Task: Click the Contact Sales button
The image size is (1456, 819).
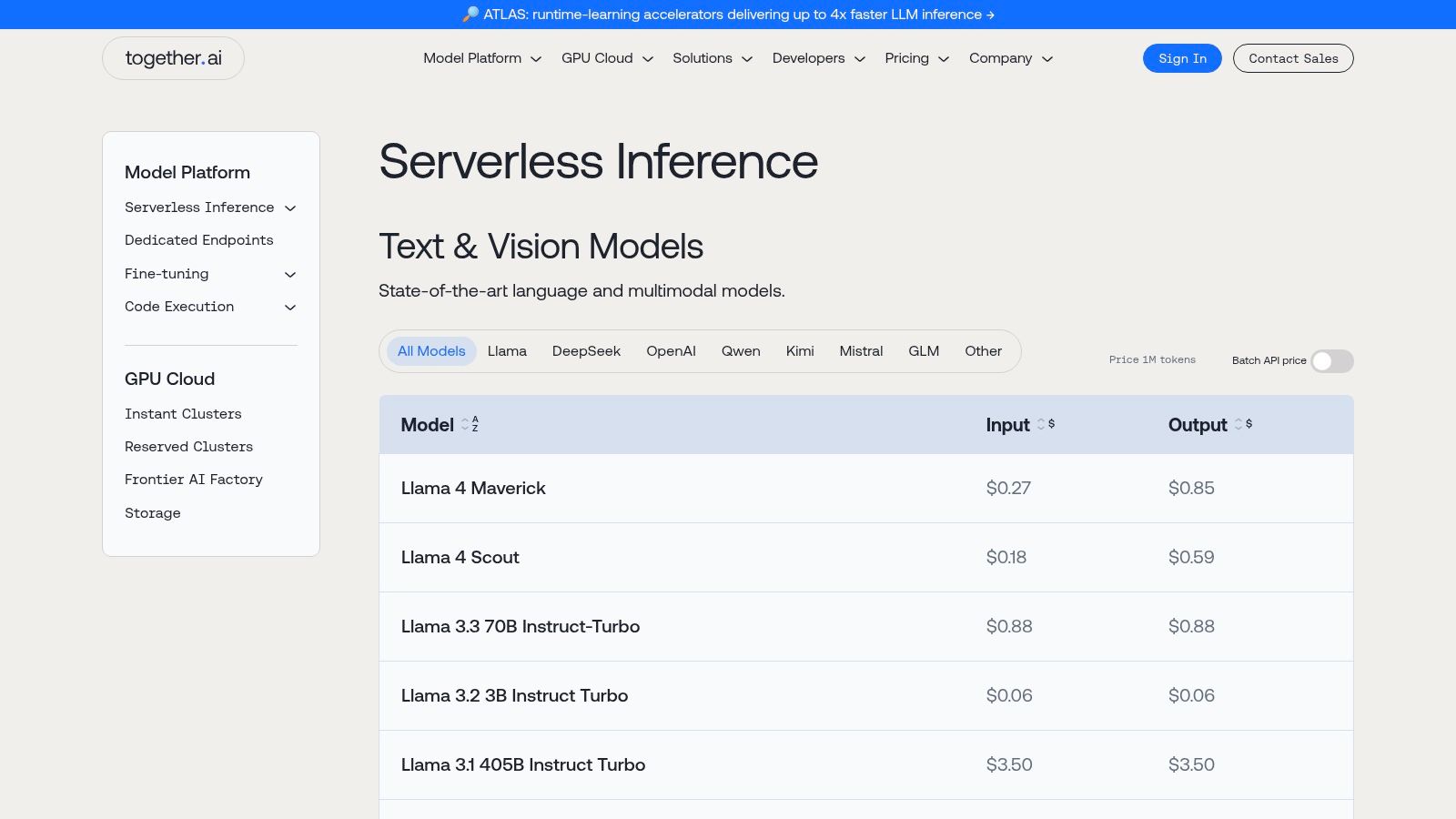Action: click(x=1292, y=58)
